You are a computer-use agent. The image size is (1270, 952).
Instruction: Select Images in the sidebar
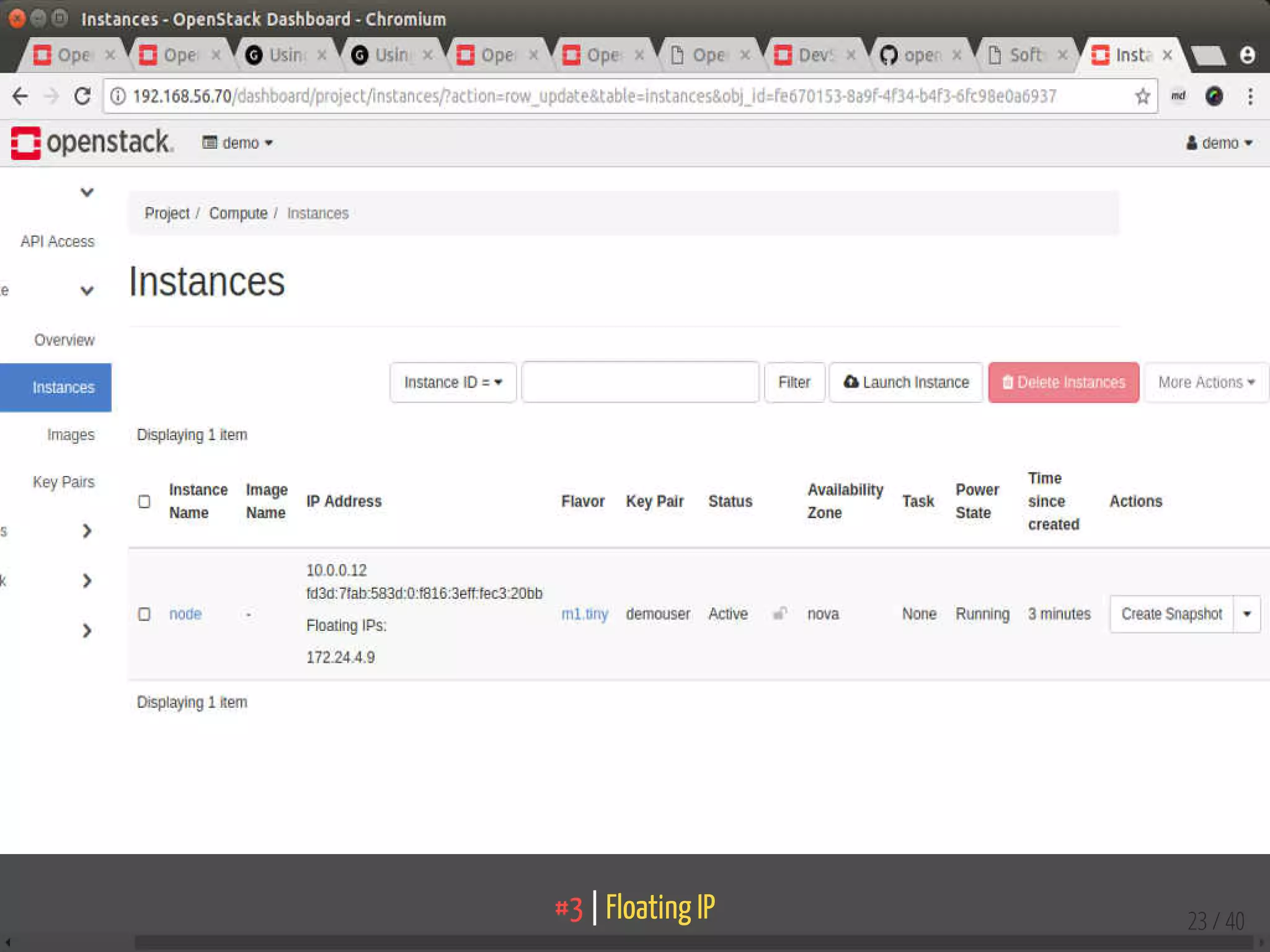coord(71,435)
